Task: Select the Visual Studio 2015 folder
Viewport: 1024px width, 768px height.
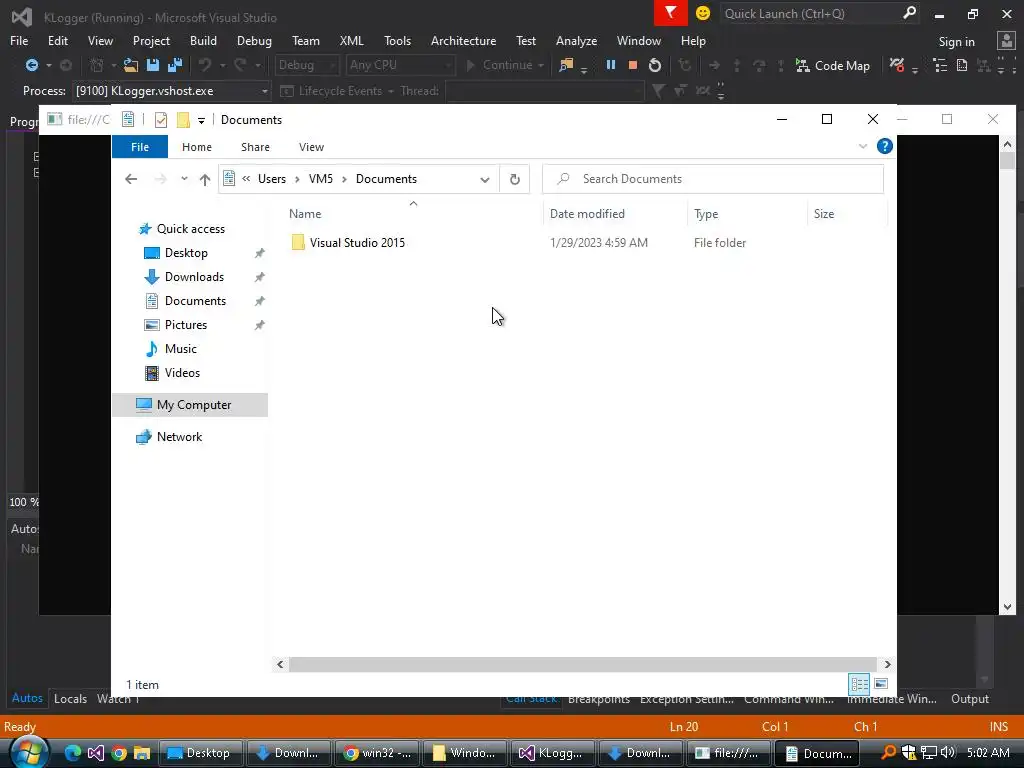Action: tap(357, 243)
